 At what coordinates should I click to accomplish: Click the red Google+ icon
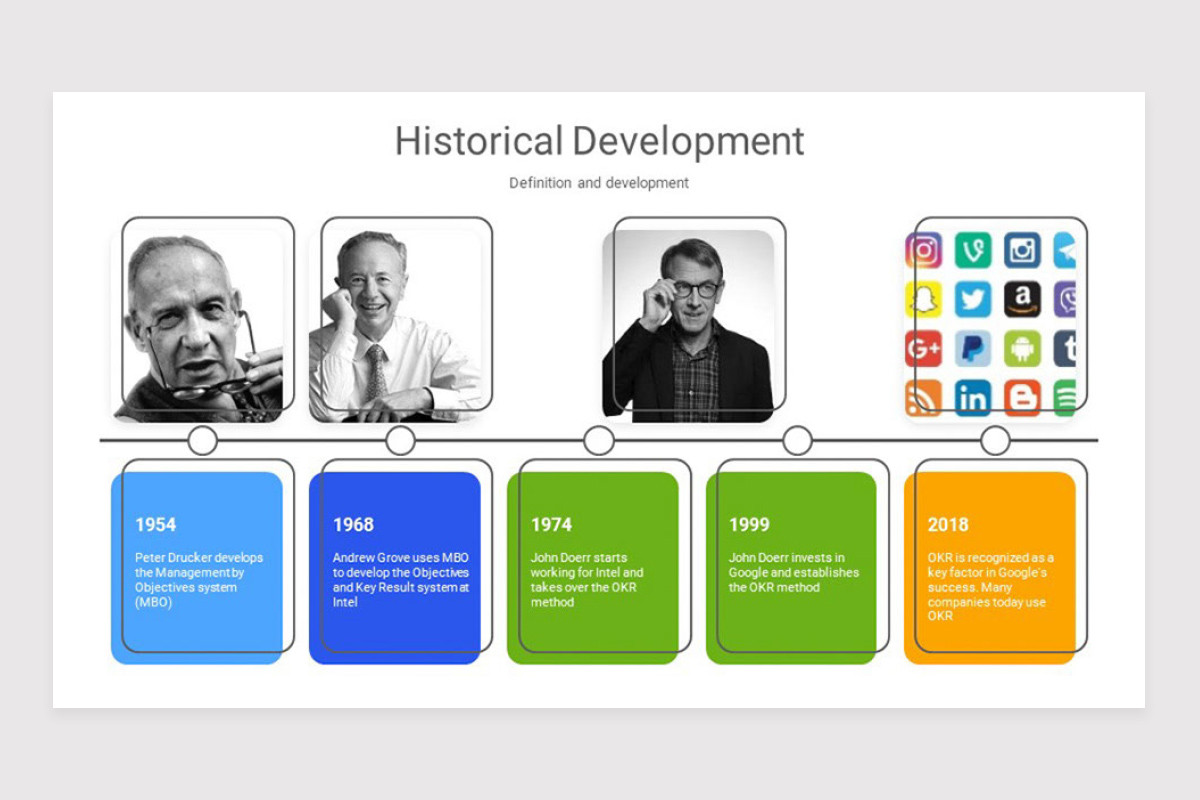pos(923,348)
